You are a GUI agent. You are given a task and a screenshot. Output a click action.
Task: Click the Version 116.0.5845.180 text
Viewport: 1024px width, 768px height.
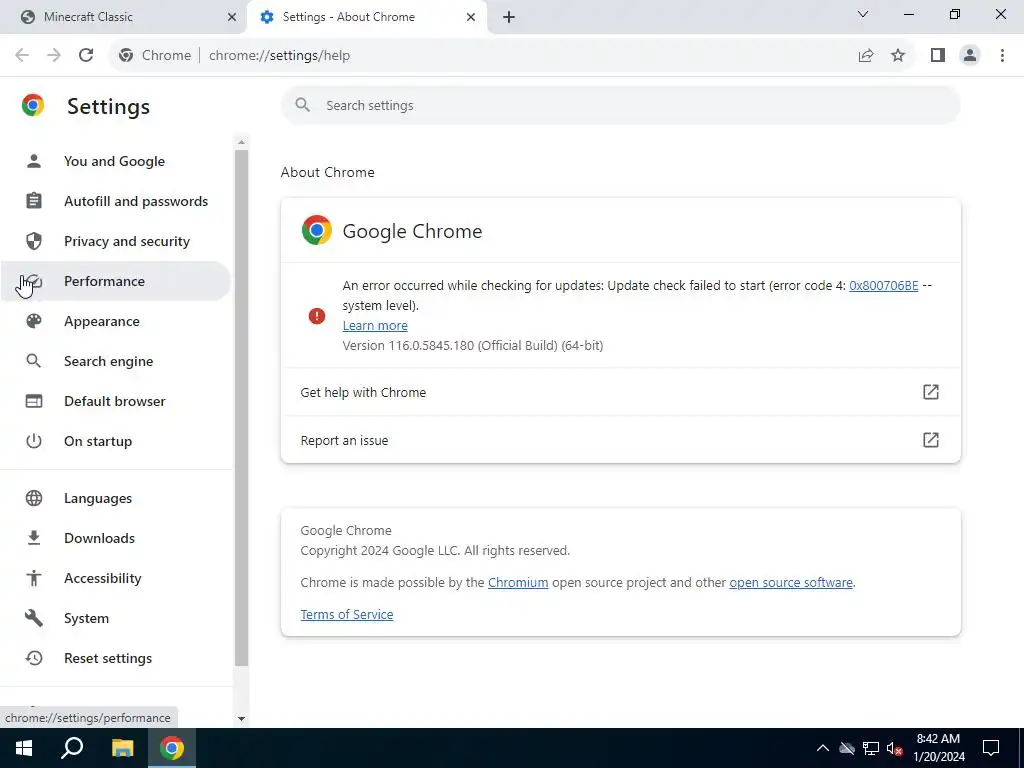click(x=473, y=345)
